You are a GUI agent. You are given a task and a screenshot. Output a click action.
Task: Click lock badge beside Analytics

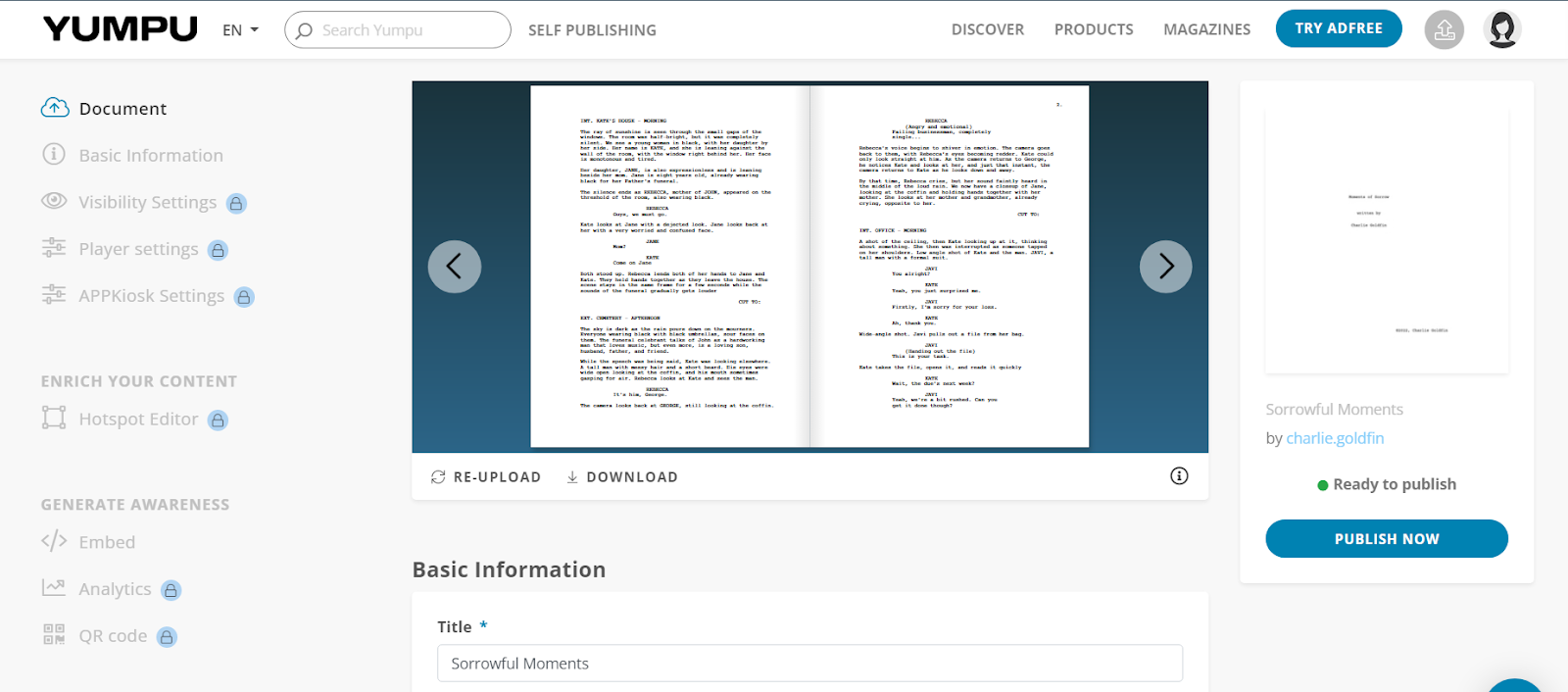(171, 590)
